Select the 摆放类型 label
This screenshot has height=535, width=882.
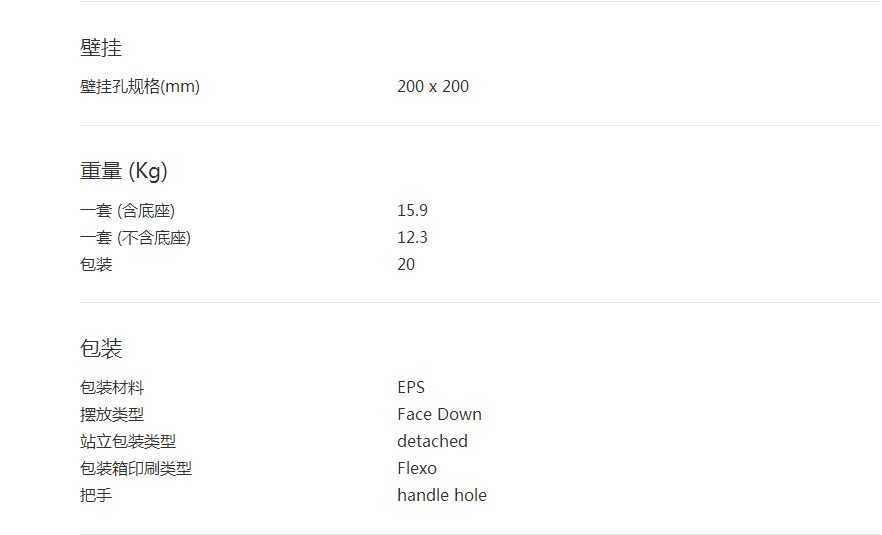click(112, 414)
